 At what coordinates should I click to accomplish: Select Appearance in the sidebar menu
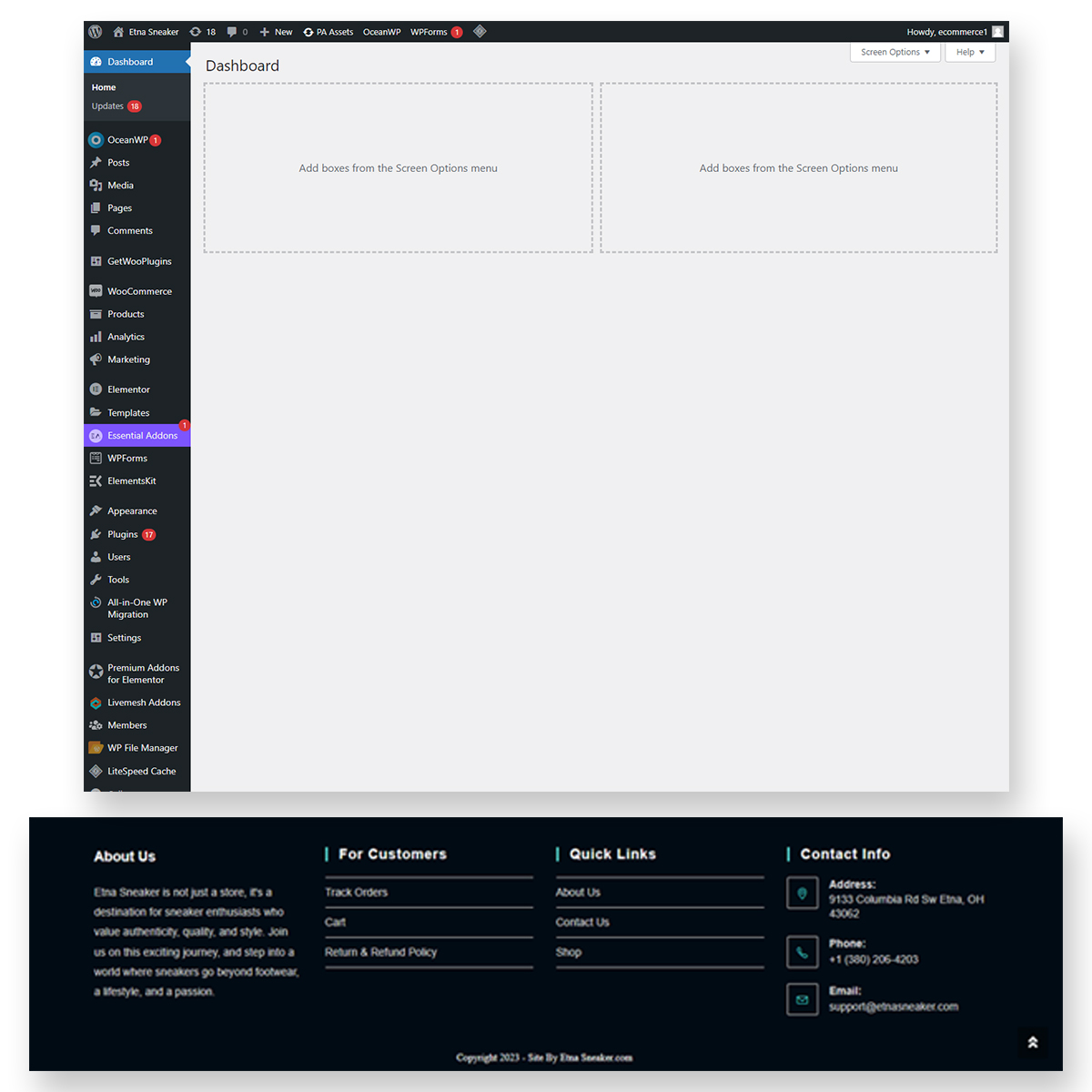[130, 511]
